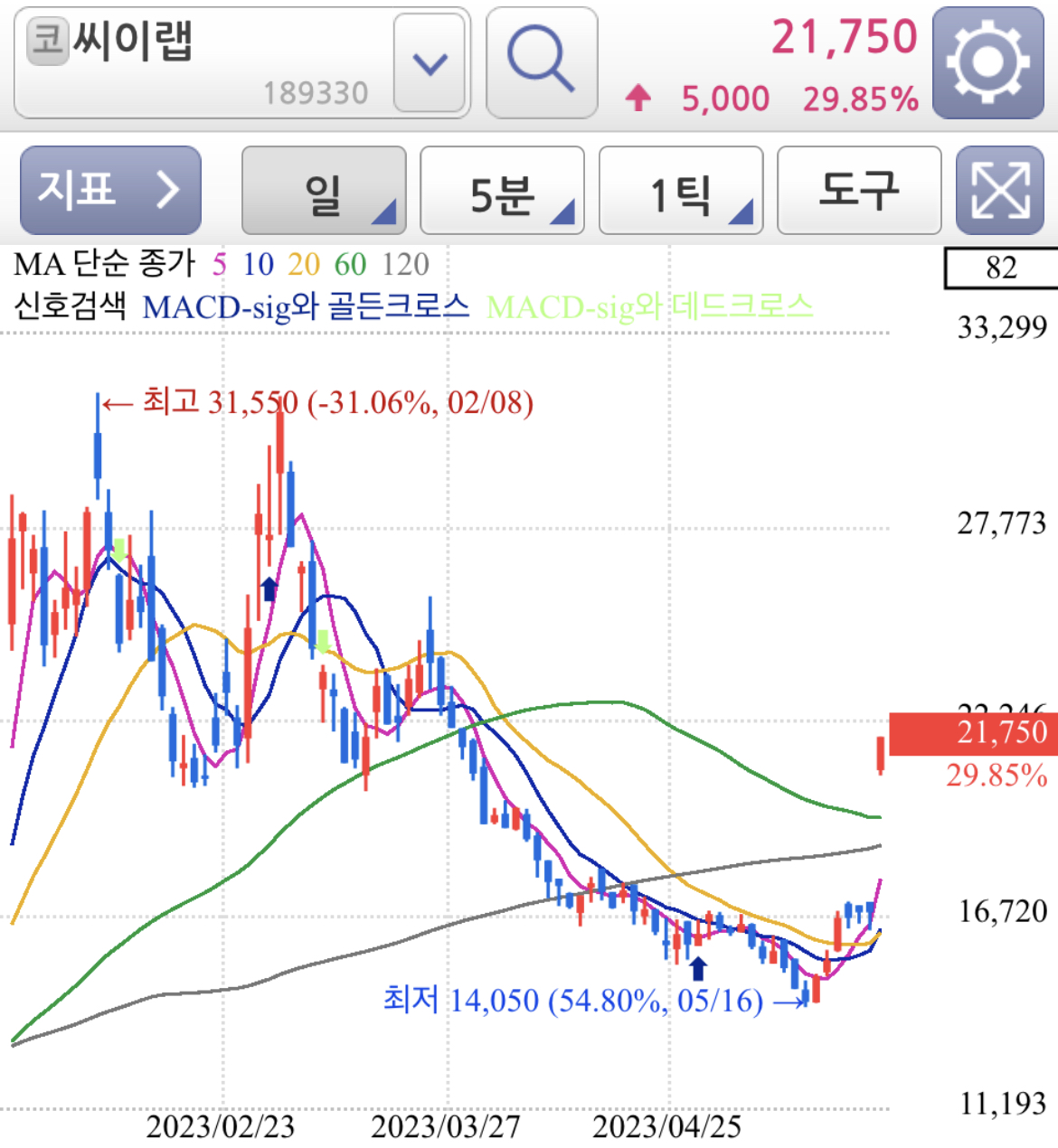1058x1148 pixels.
Task: Tap the candle count box showing 82
Action: point(1001,268)
